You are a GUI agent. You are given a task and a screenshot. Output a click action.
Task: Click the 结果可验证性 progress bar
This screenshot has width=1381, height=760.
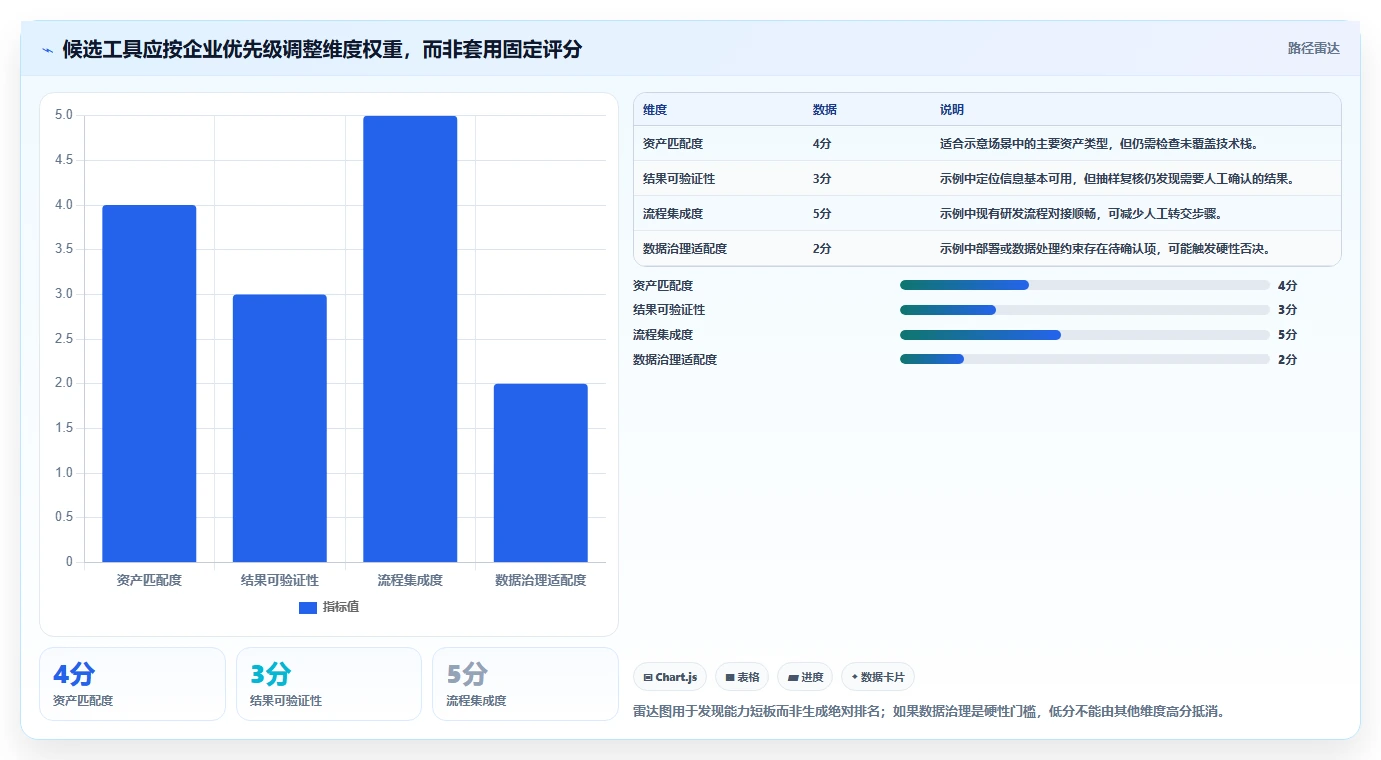tap(1085, 310)
